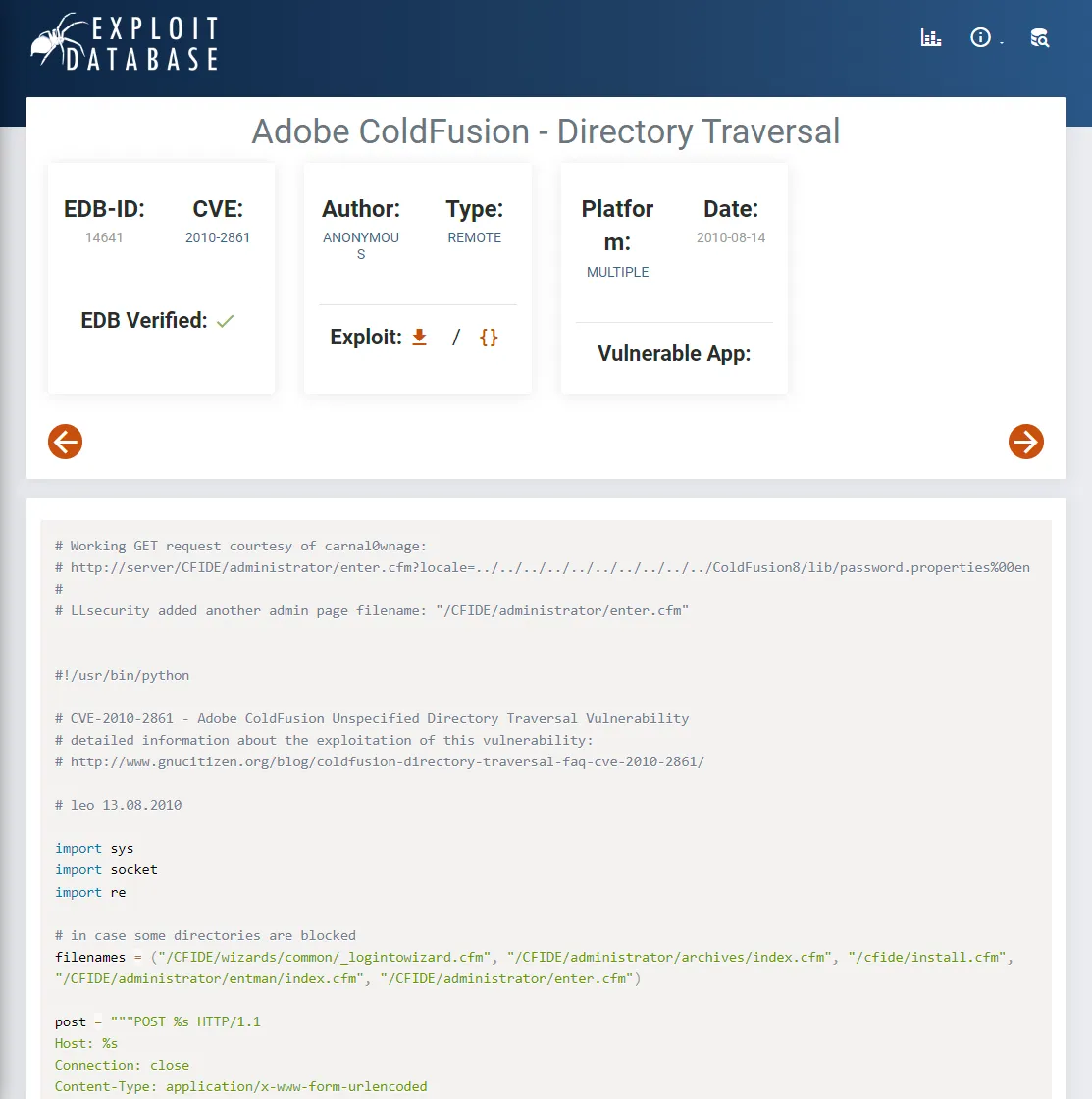Open REMOTE exploit type link
Viewport: 1092px width, 1099px height.
(x=475, y=237)
